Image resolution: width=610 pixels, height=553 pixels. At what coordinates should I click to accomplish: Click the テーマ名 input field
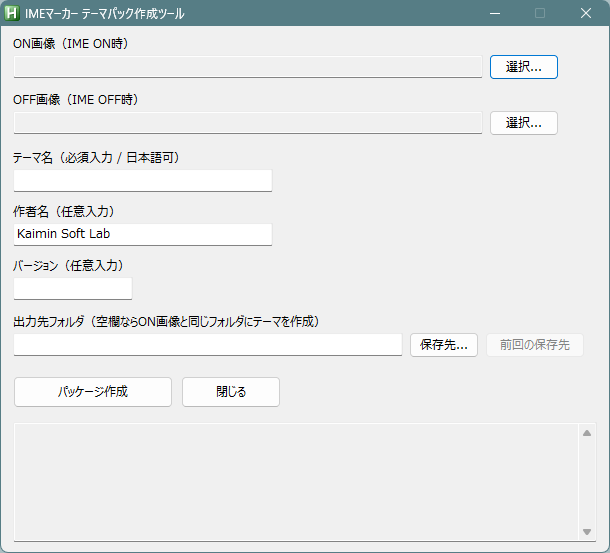[x=143, y=181]
